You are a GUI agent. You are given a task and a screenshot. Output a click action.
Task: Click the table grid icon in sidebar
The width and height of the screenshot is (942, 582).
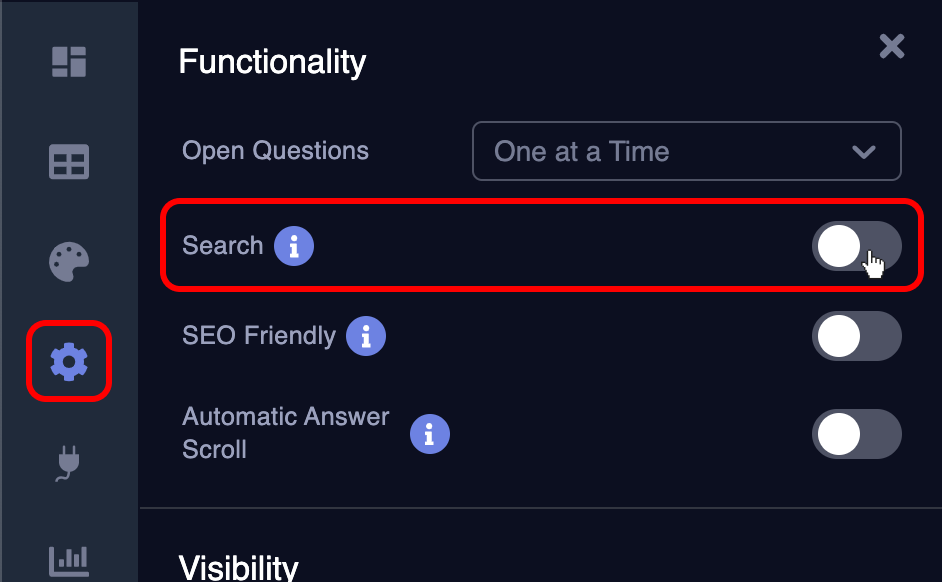(x=69, y=162)
